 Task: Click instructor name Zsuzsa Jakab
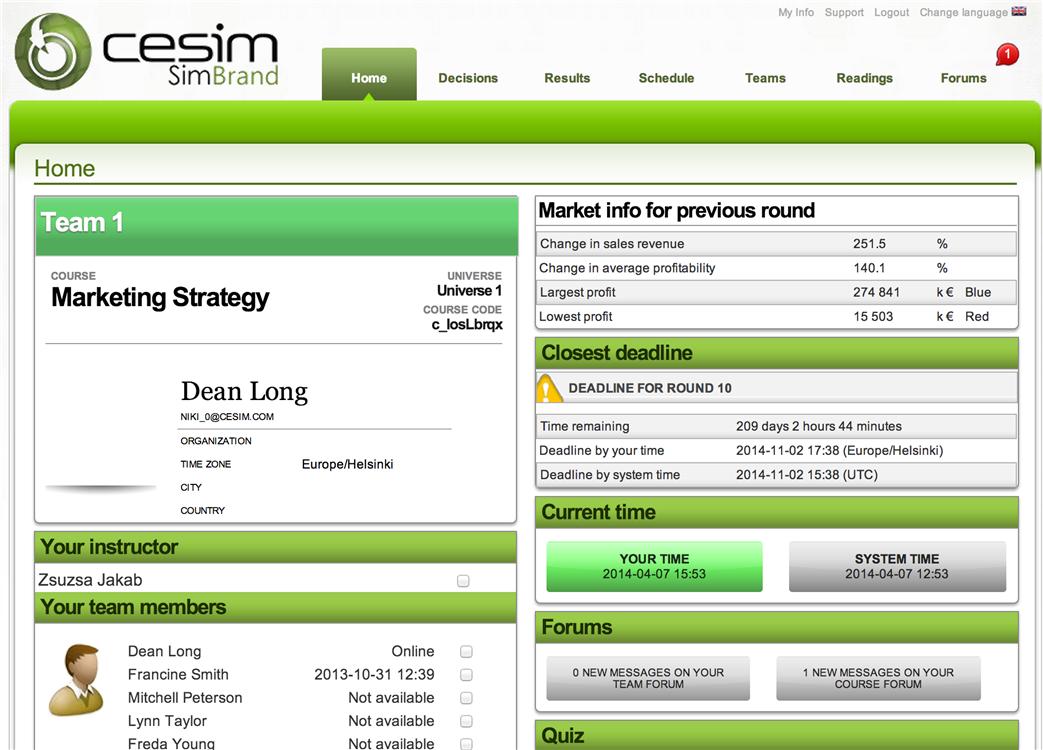pos(90,580)
